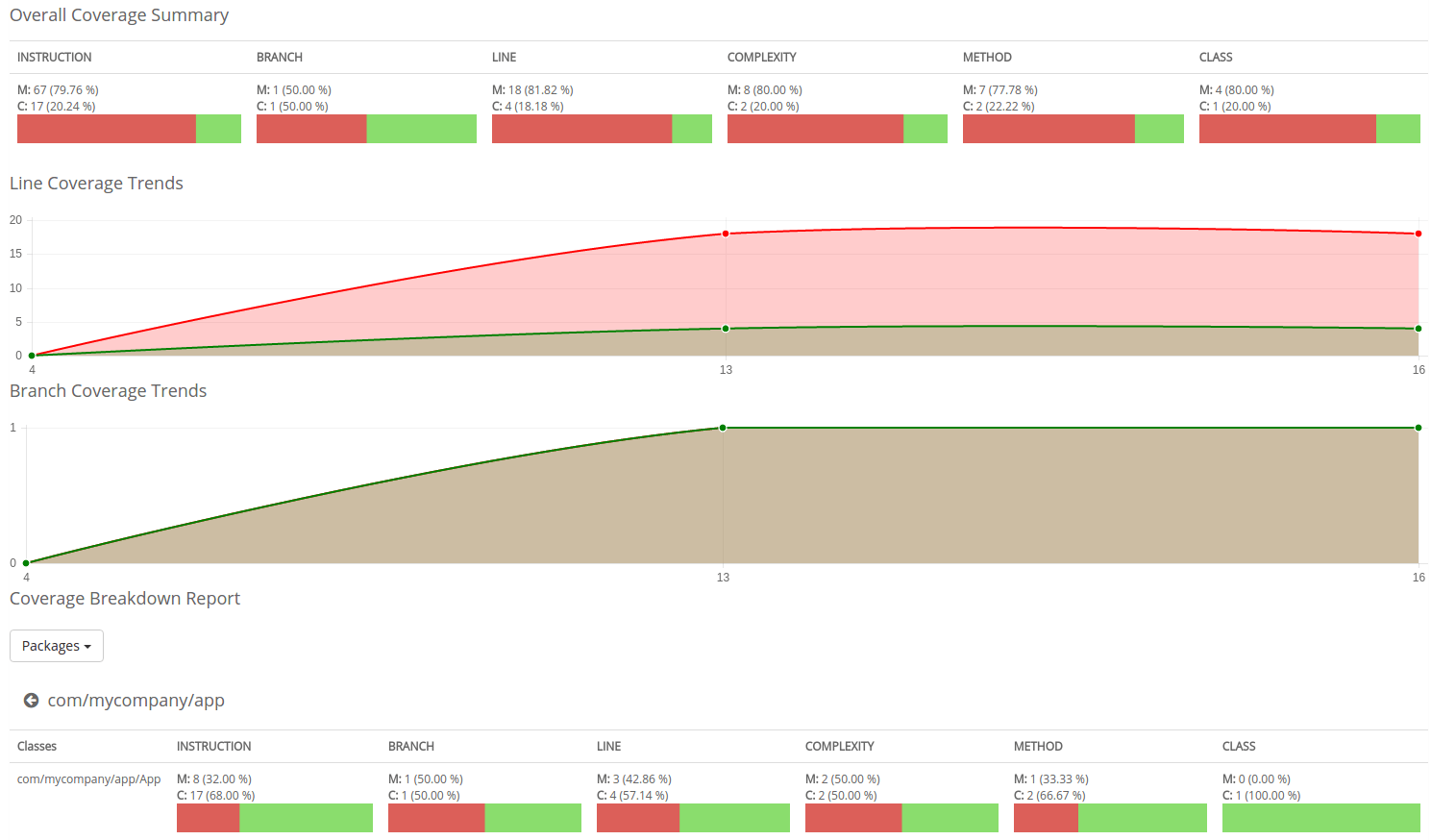This screenshot has height=840, width=1431.
Task: Click the 'M: 18 (81.82 %)' line text
Action: (x=532, y=90)
